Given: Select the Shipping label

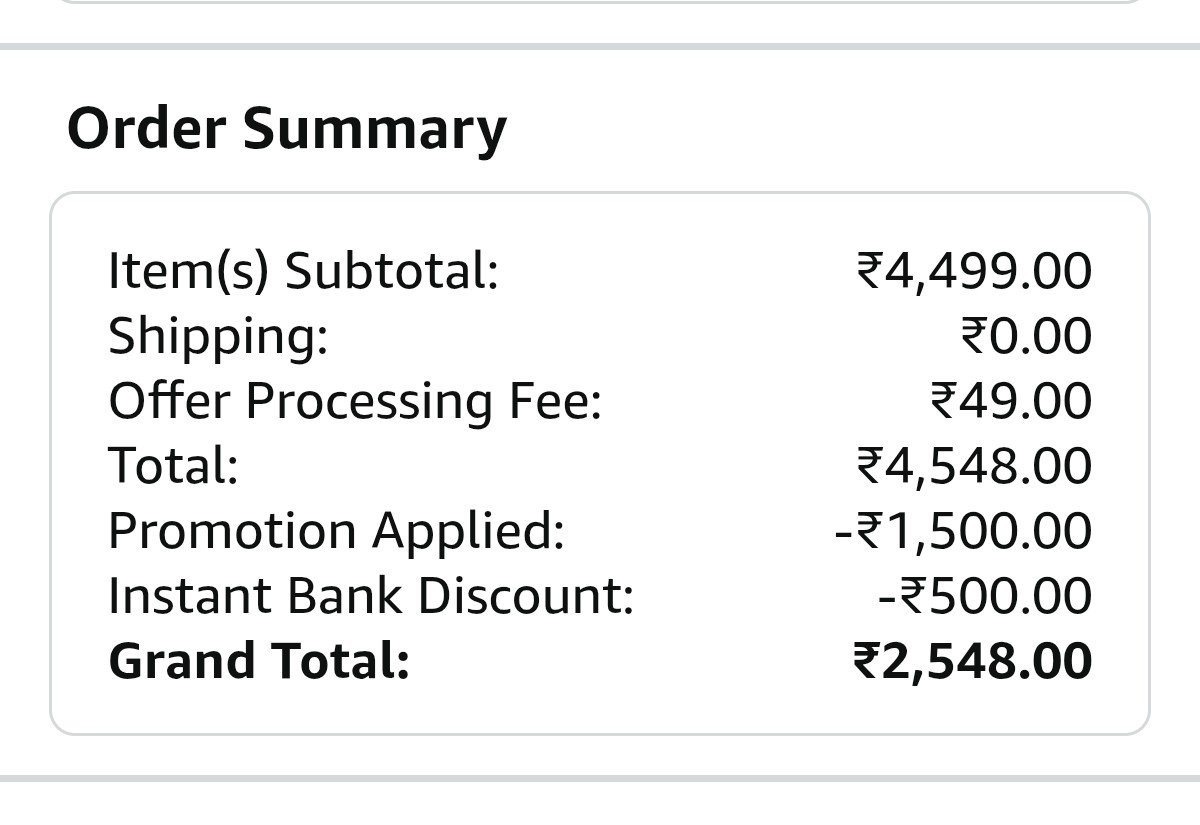Looking at the screenshot, I should (218, 335).
